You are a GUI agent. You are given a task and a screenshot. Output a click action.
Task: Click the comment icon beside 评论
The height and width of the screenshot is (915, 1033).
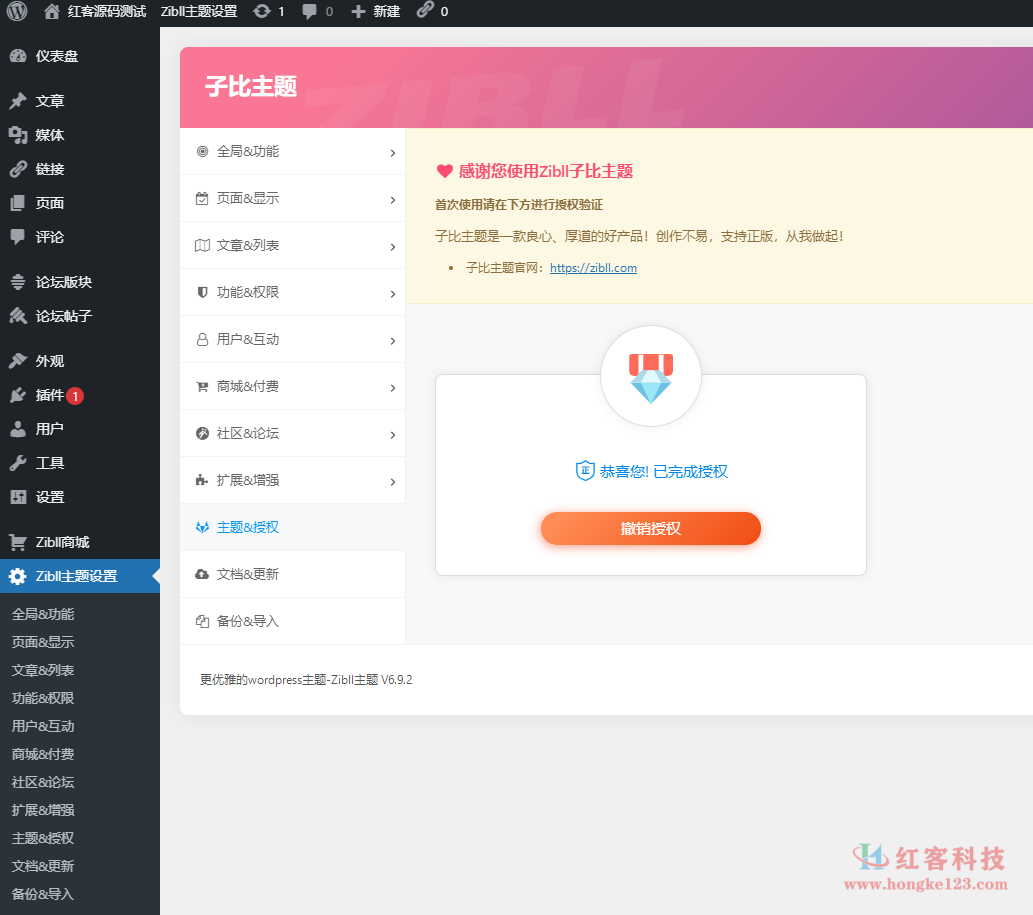(18, 236)
